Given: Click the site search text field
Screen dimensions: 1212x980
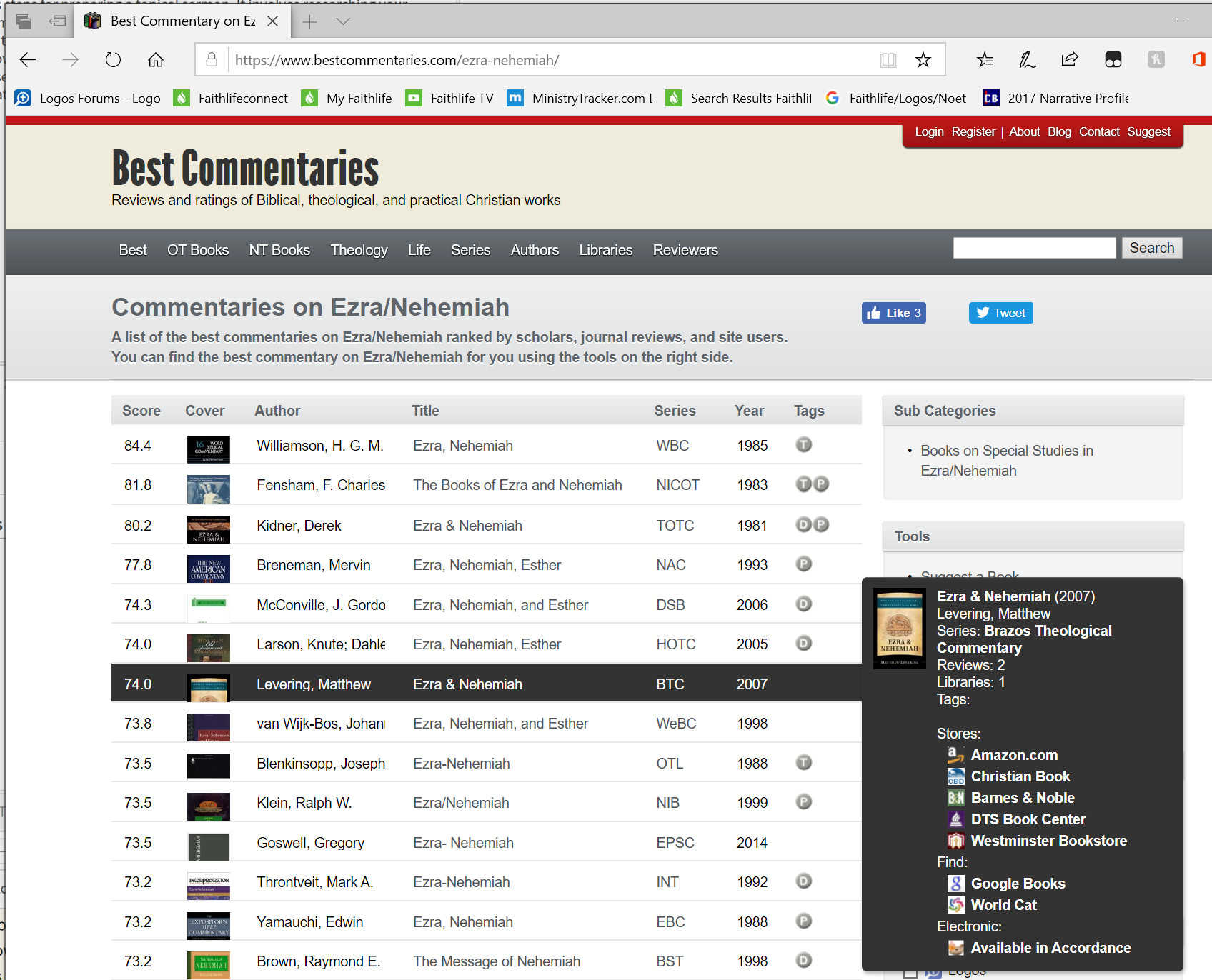Looking at the screenshot, I should tap(1034, 248).
